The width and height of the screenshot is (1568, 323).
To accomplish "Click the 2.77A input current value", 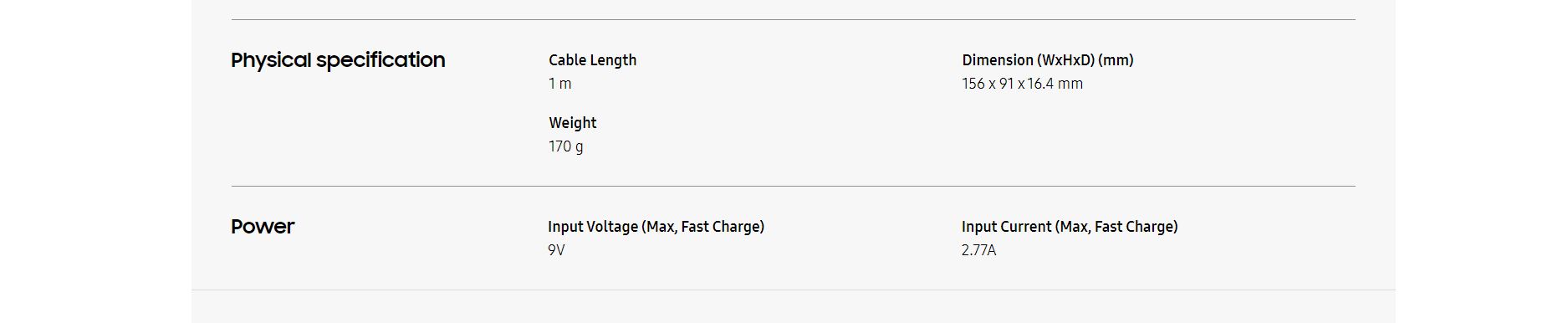I will 978,250.
